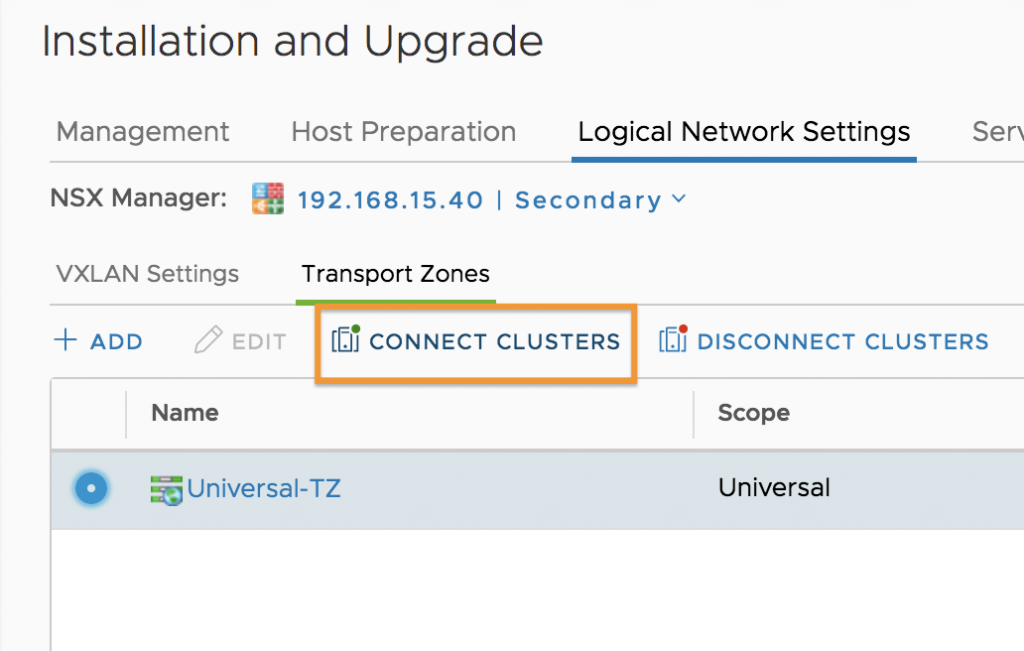Click the plus icon beside ADD

65,340
